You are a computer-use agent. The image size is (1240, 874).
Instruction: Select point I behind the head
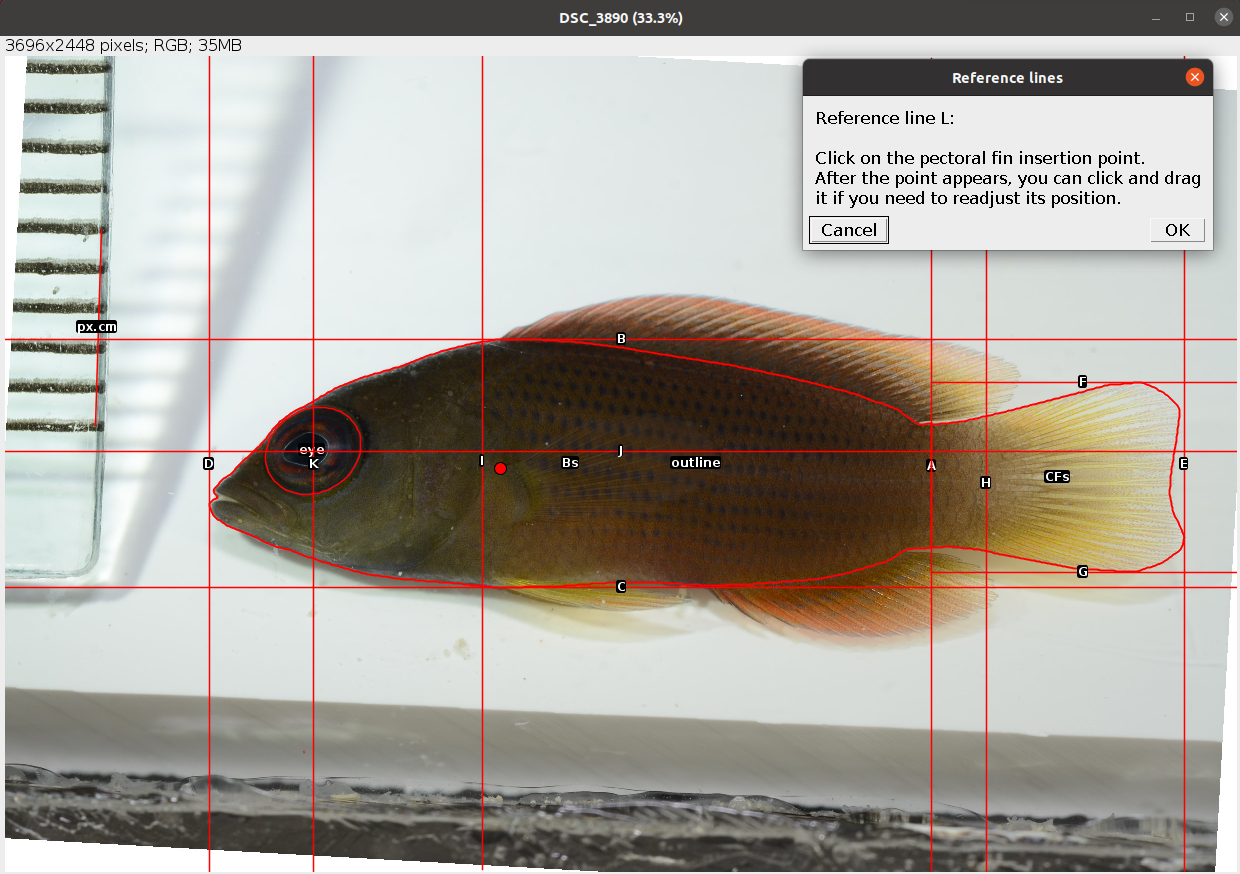[480, 462]
